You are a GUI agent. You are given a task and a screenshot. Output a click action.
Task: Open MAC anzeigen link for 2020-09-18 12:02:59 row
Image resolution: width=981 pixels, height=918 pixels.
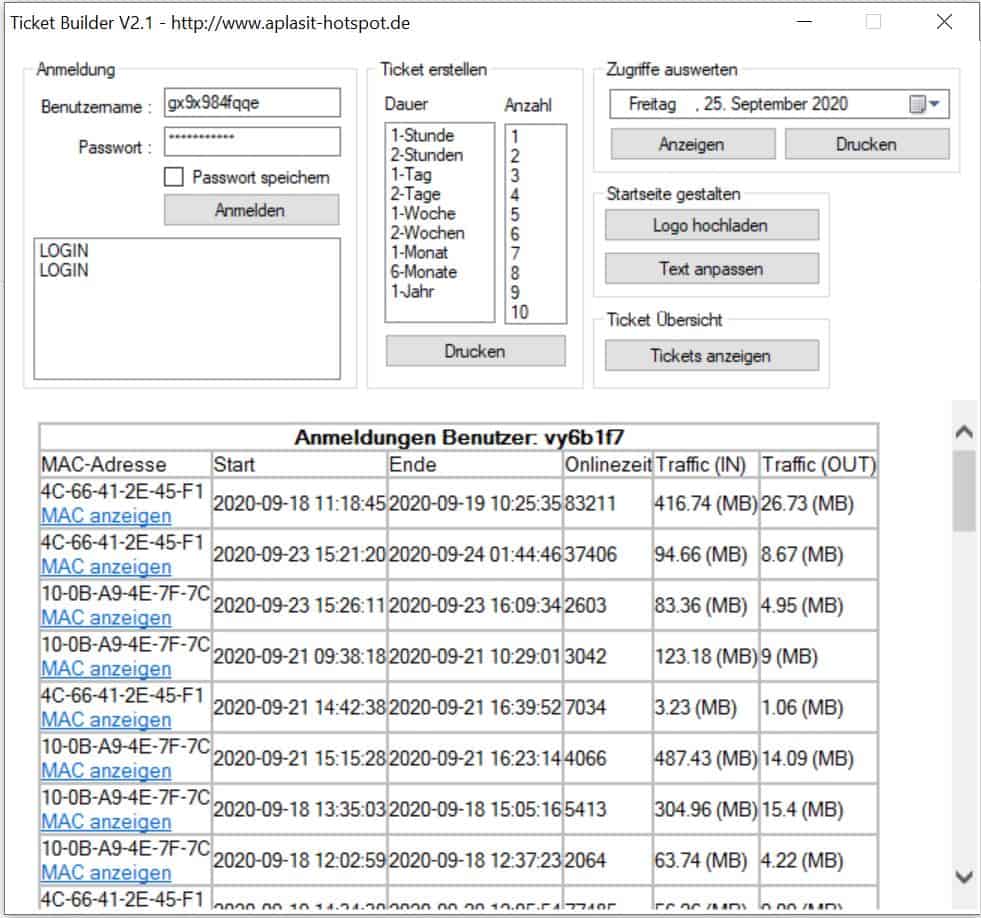tap(106, 872)
